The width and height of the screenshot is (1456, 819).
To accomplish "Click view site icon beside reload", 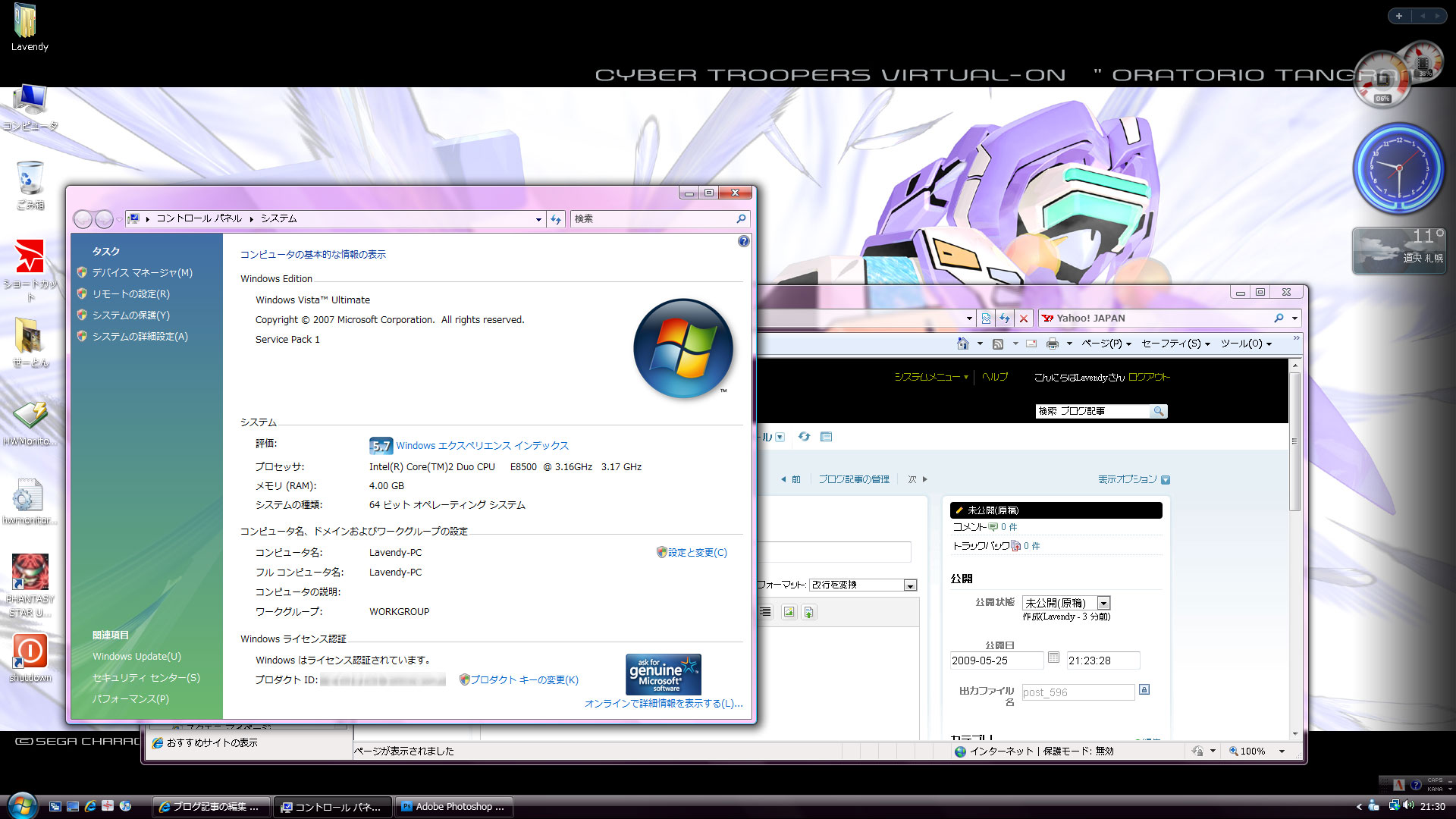I will click(x=827, y=437).
